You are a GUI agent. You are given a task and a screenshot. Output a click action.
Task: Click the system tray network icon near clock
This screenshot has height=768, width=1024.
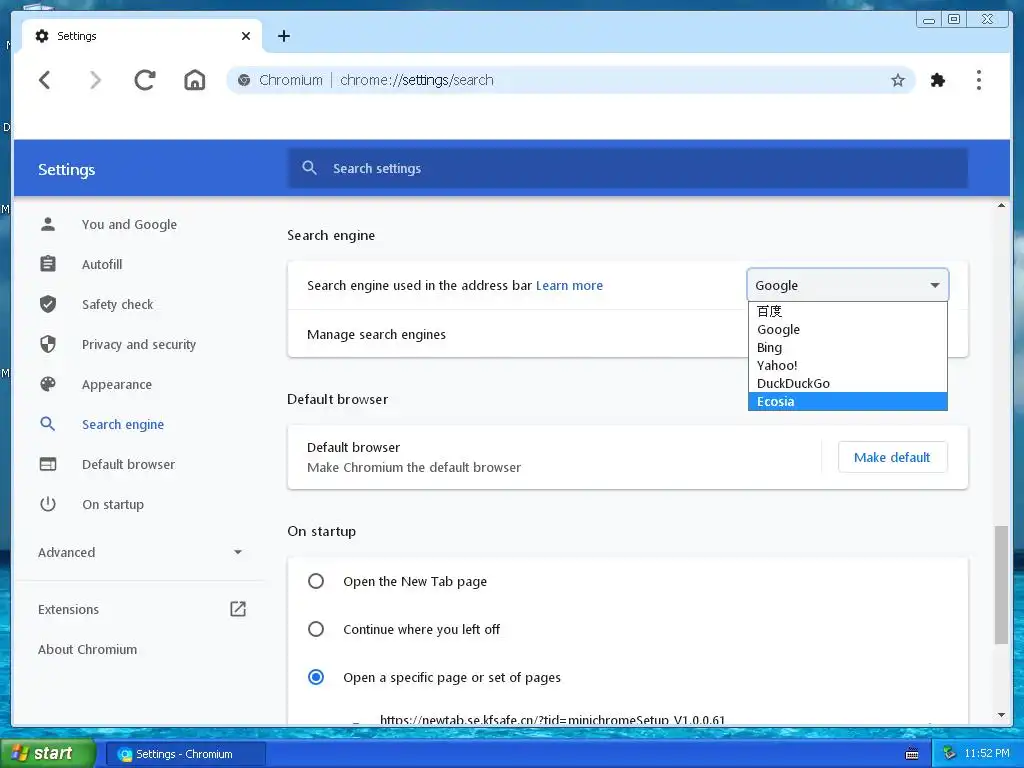(949, 754)
